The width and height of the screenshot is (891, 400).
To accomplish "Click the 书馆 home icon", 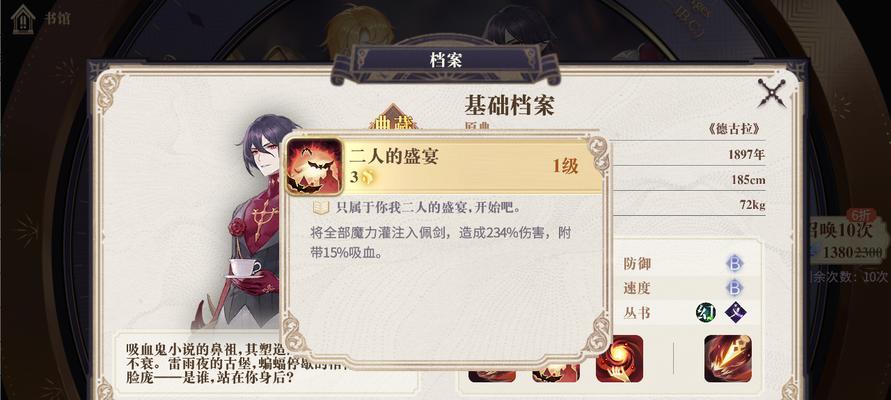I will [x=23, y=19].
